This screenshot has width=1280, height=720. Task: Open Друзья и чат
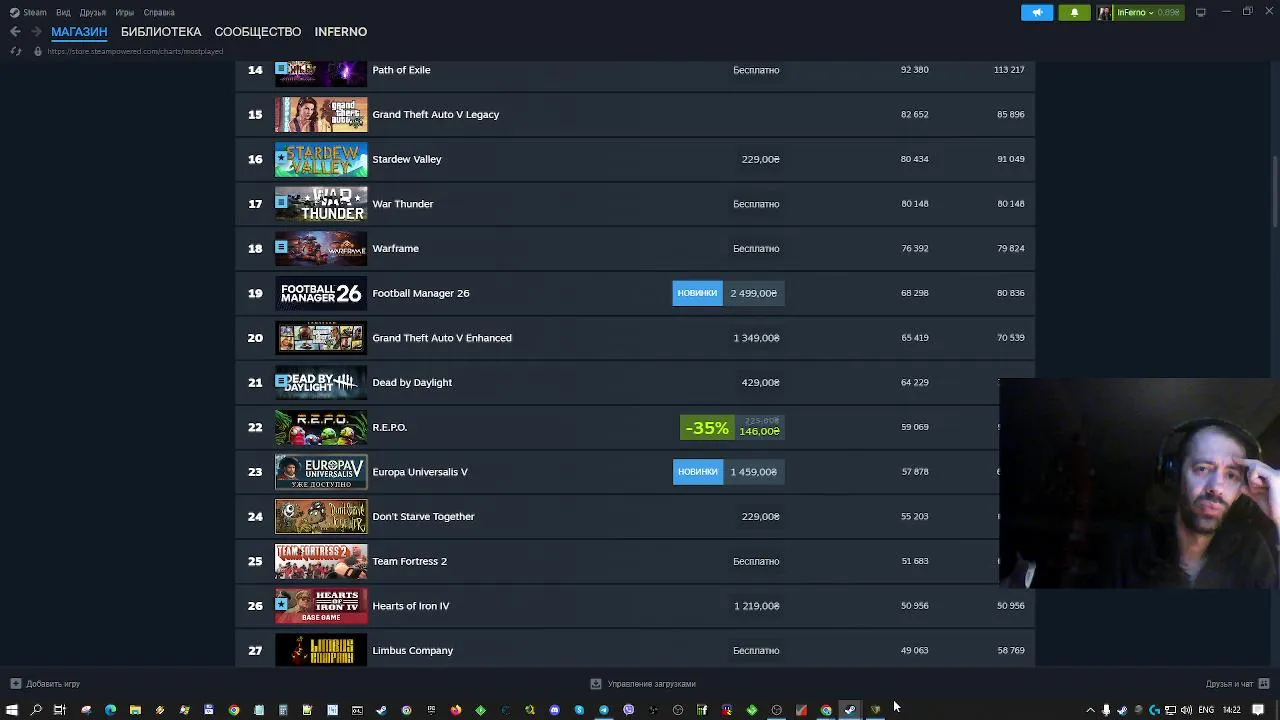coord(1229,684)
